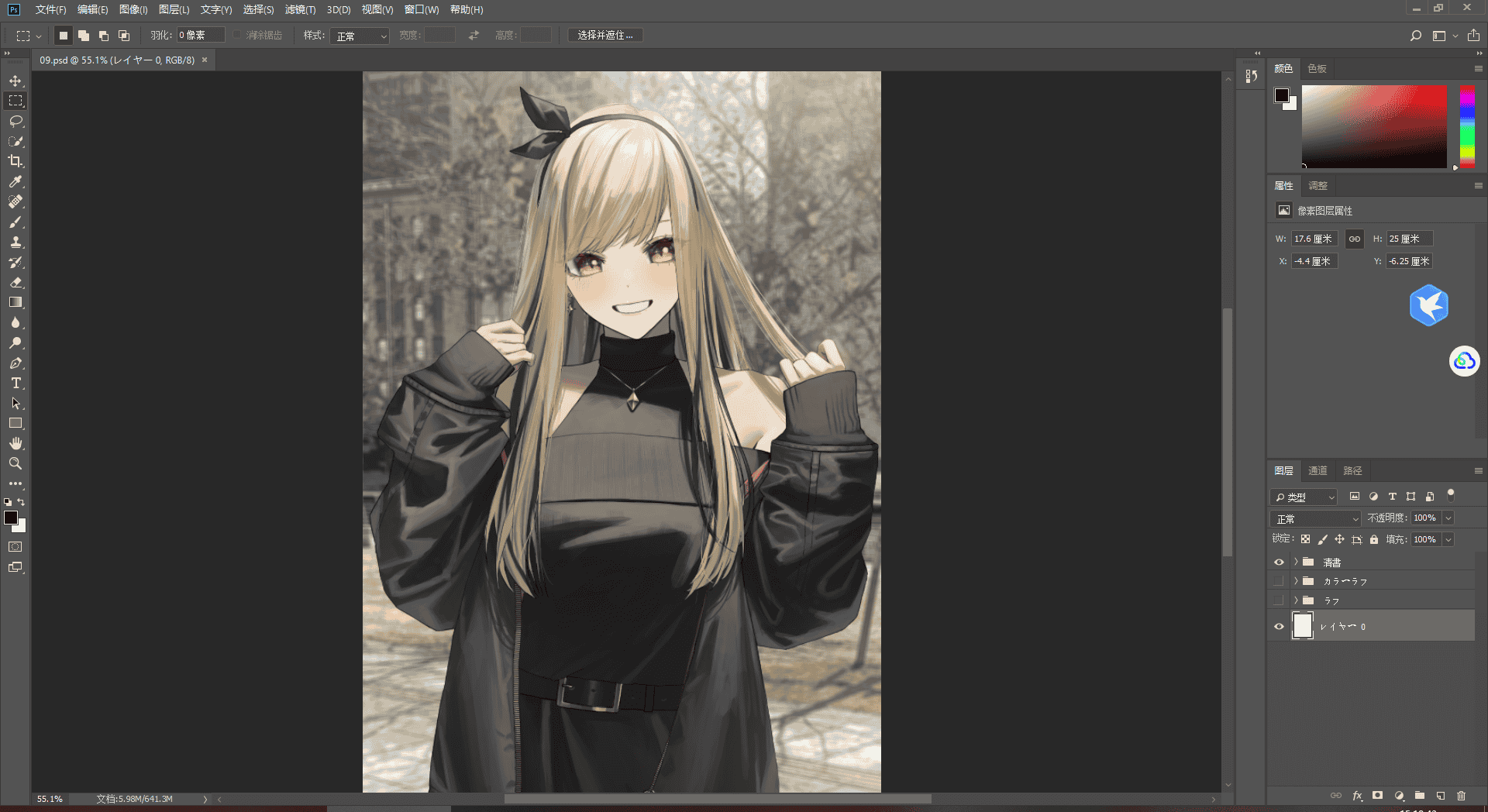The width and height of the screenshot is (1488, 812).
Task: Switch to the 调整 panel tab
Action: point(1317,185)
